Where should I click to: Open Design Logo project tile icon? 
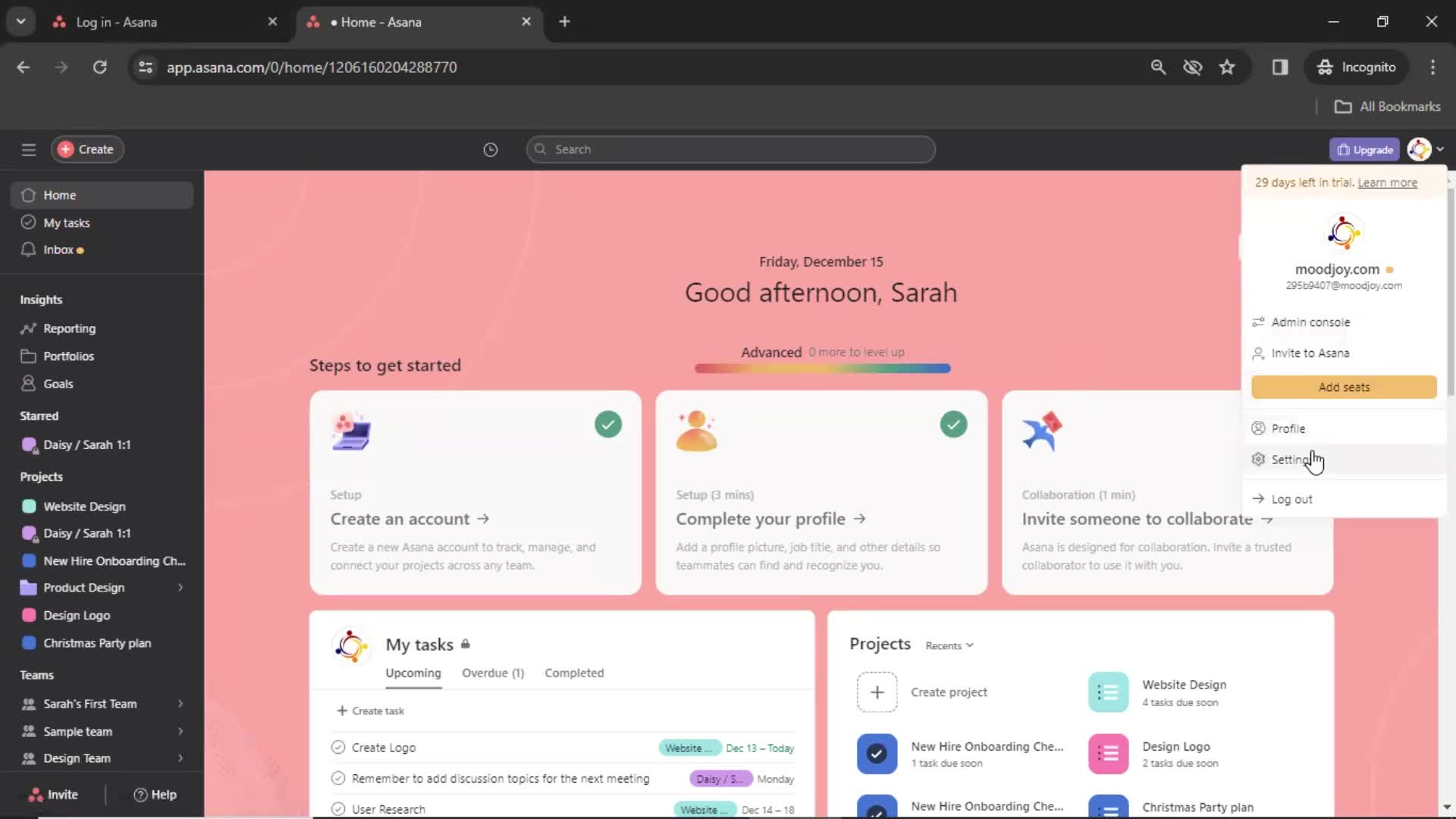(1108, 754)
